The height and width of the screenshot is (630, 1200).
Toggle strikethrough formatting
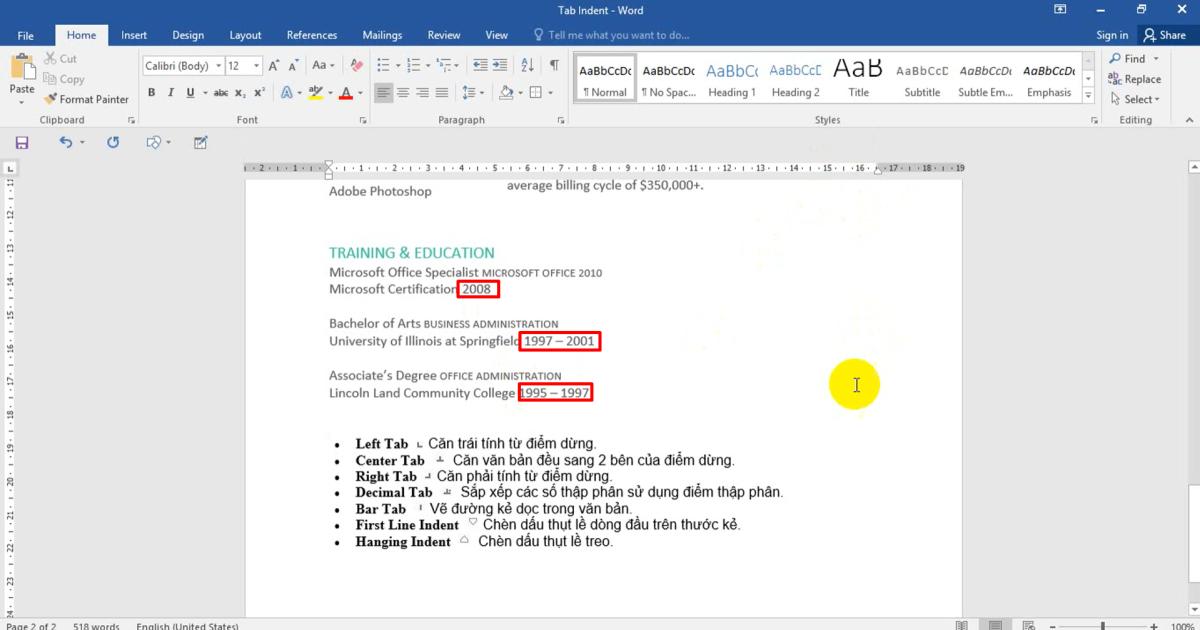[220, 93]
